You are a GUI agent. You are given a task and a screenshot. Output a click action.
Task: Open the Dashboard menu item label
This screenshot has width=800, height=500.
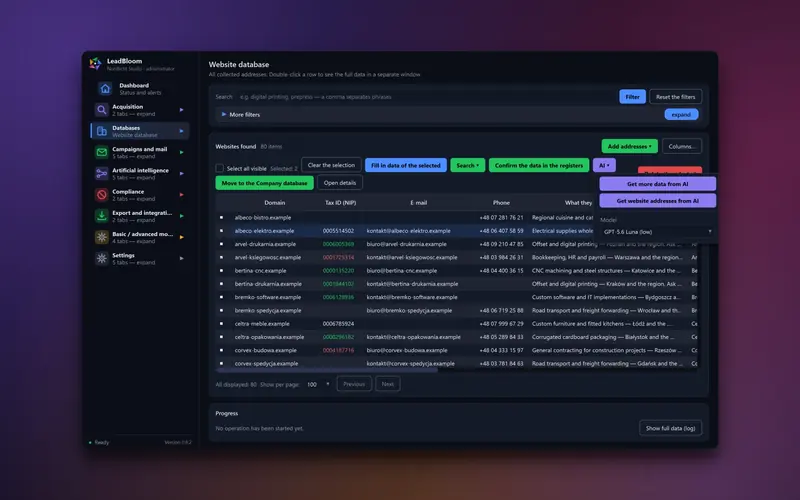[134, 85]
